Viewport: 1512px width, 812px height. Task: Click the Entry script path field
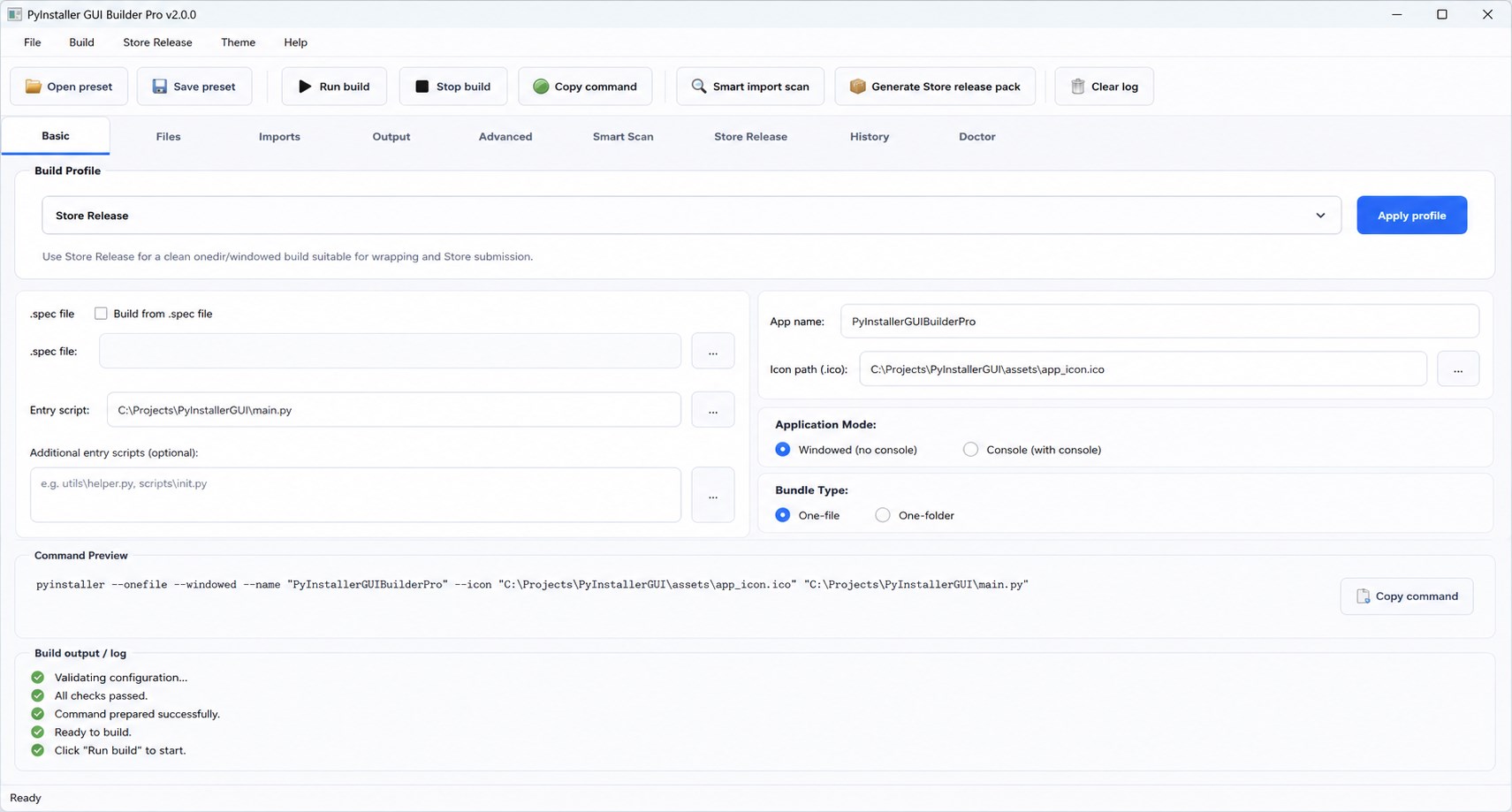[x=394, y=410]
